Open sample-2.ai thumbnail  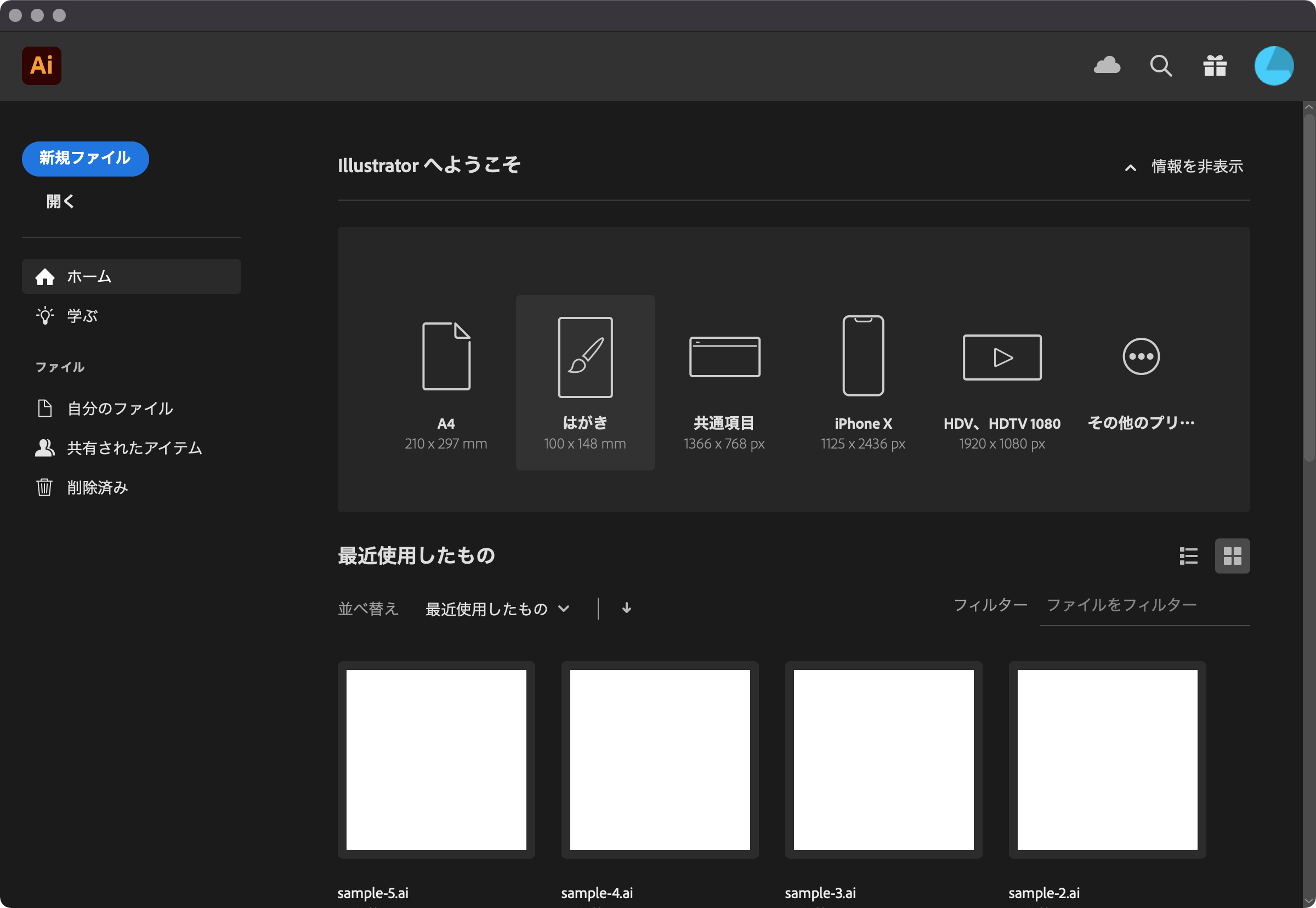coord(1107,759)
